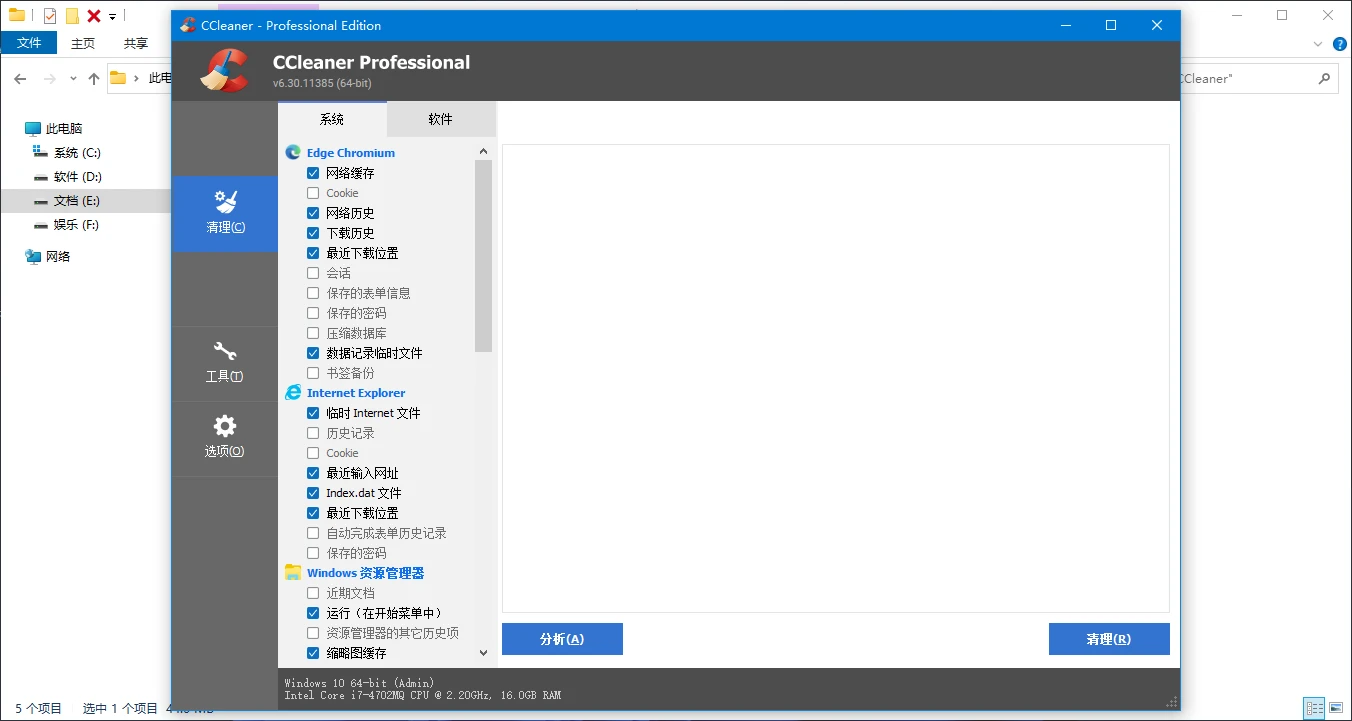
Task: Uncheck the 缩略图缓存 checkbox
Action: [313, 653]
